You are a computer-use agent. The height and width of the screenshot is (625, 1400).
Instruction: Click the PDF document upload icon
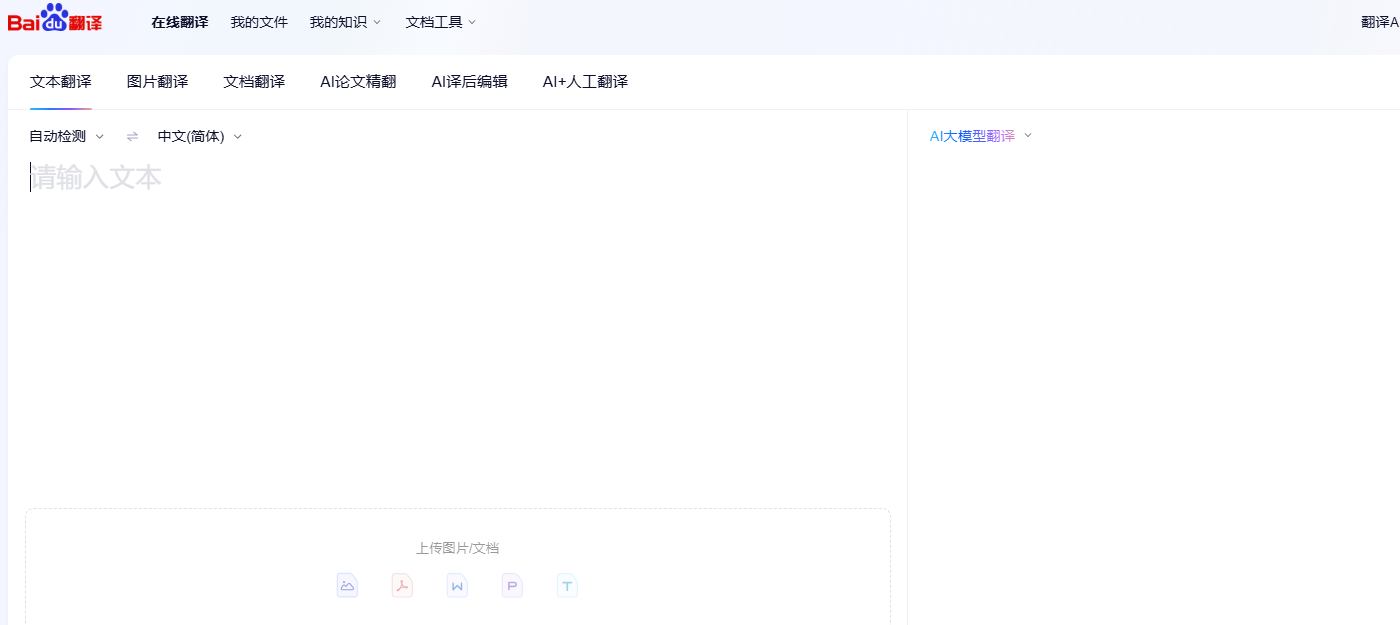[x=402, y=585]
